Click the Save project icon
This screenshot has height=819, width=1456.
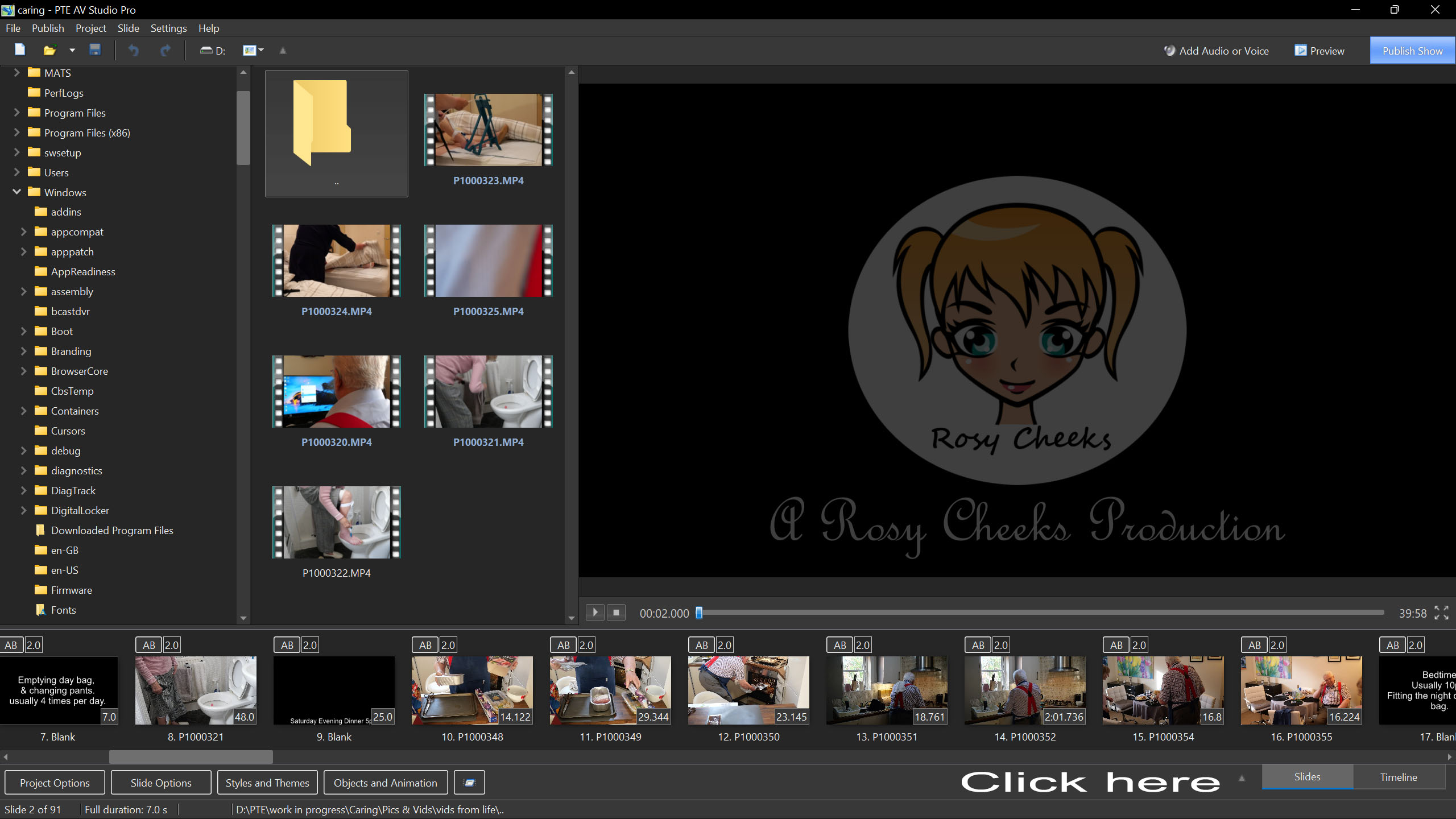[x=95, y=50]
